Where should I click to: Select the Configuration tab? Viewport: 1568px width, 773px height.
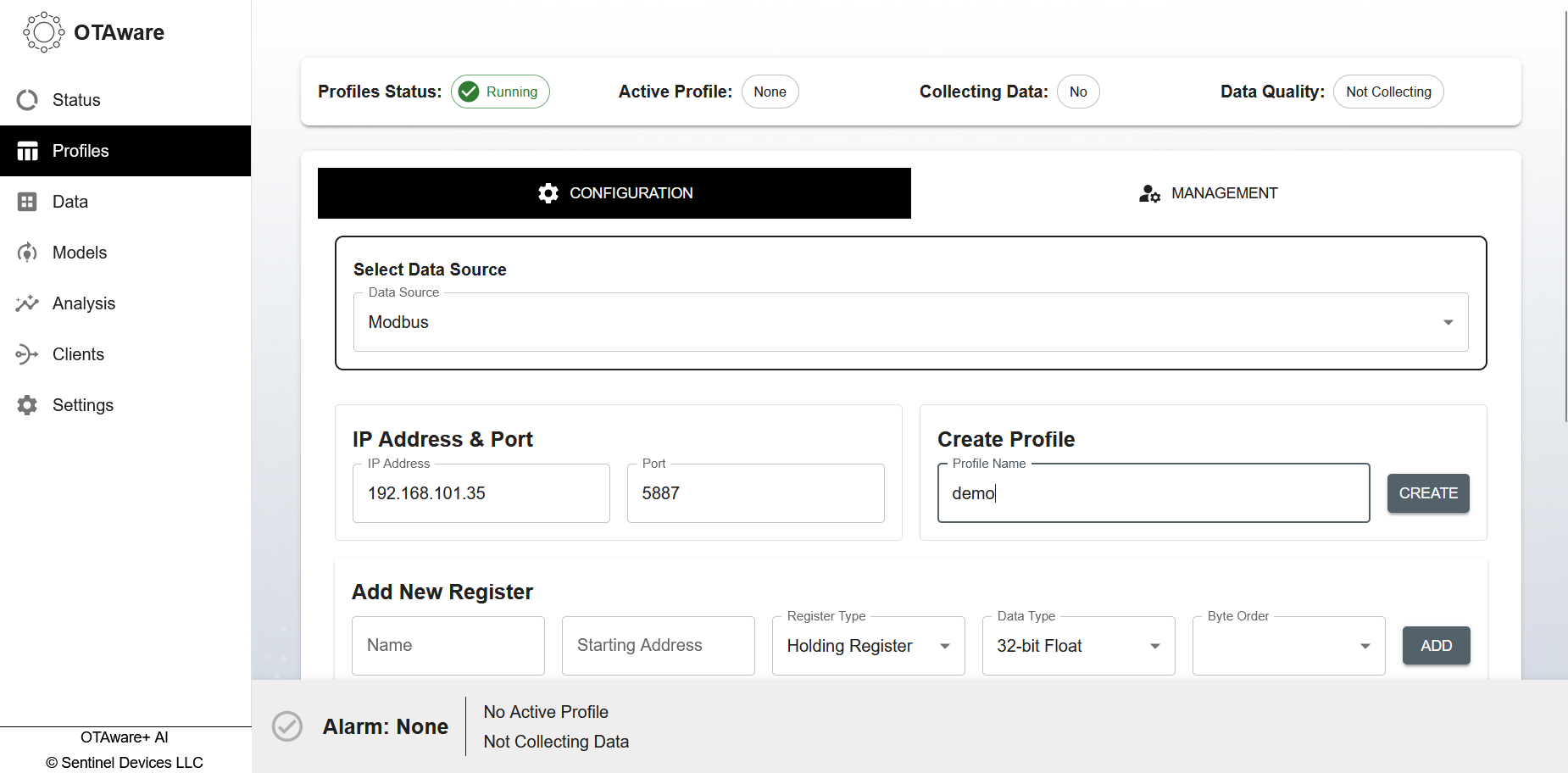coord(614,193)
